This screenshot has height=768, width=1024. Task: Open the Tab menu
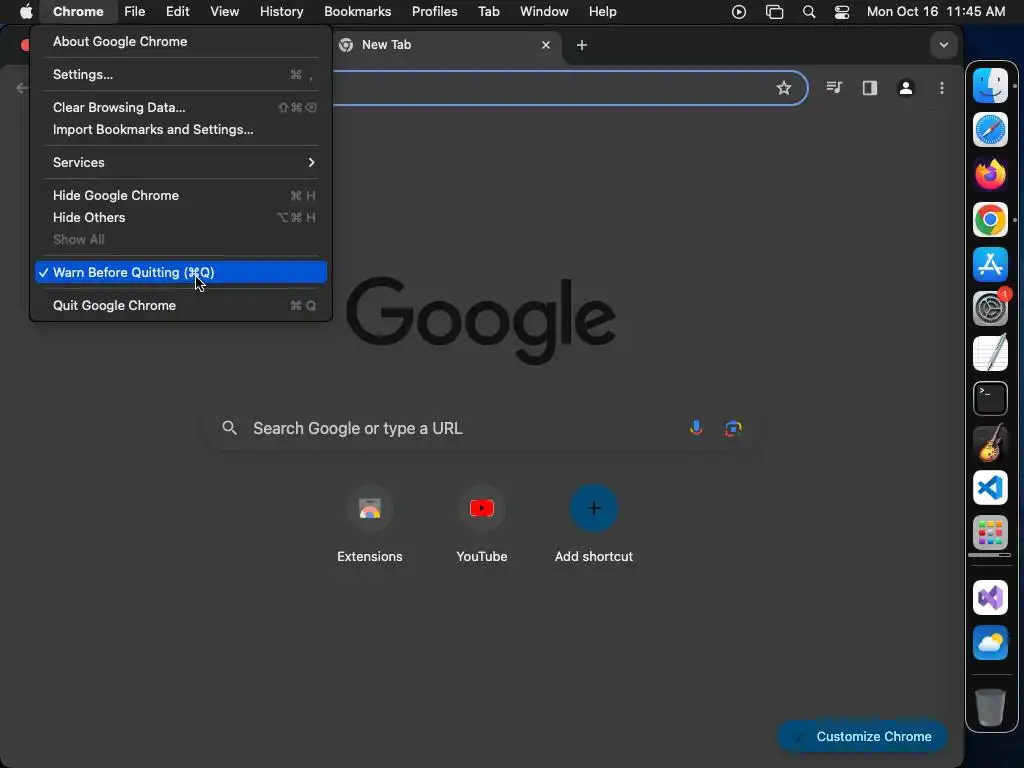click(488, 12)
